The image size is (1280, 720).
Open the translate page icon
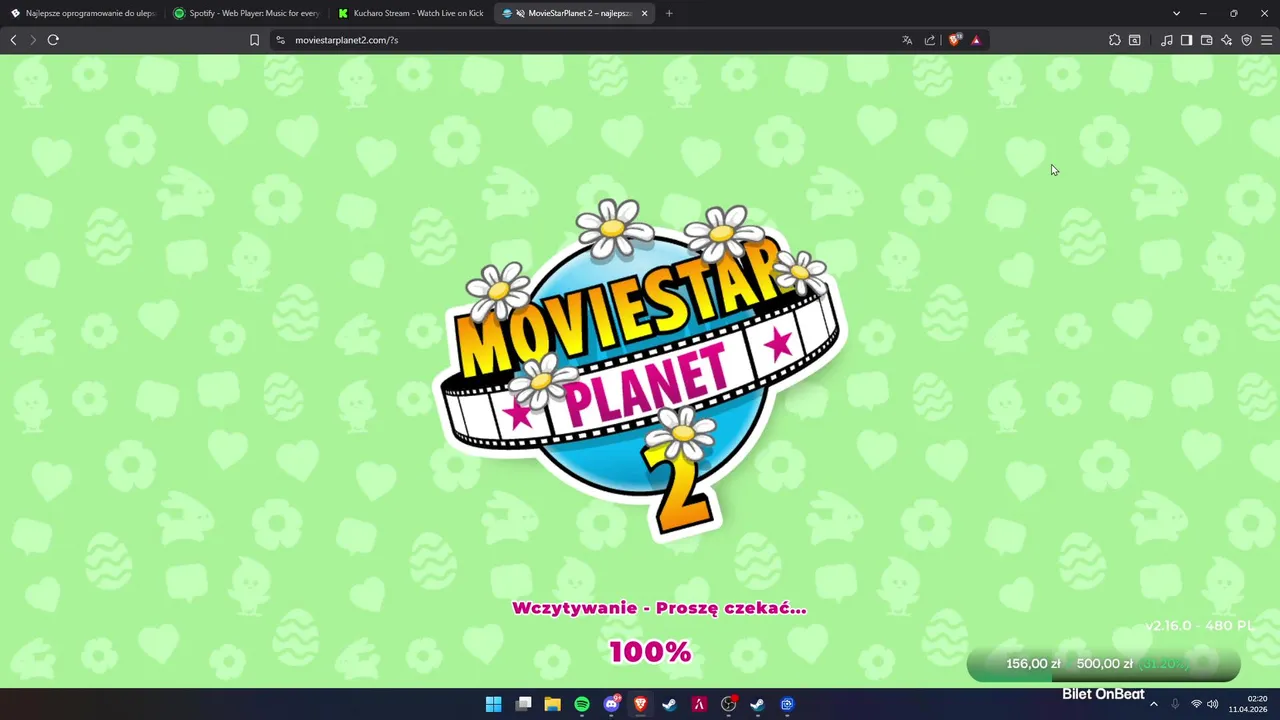(907, 40)
